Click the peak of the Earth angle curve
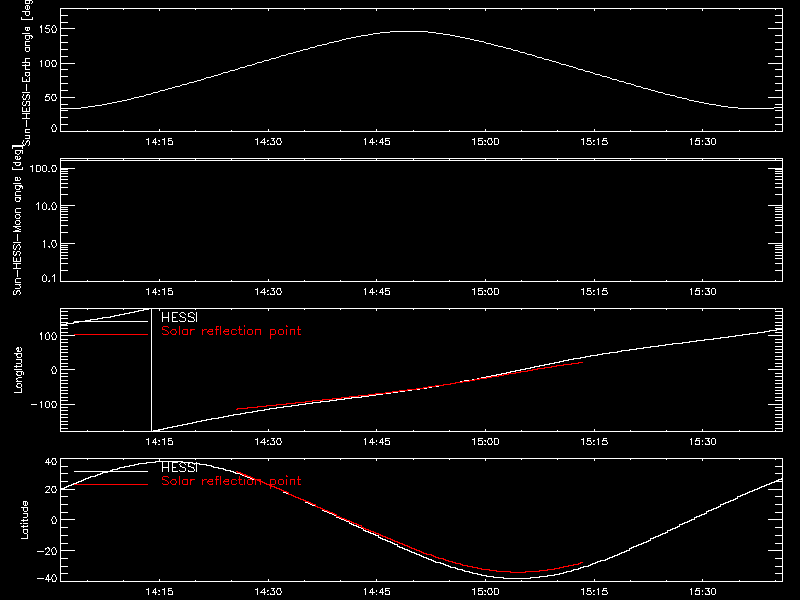Viewport: 800px width, 600px height. (x=409, y=32)
